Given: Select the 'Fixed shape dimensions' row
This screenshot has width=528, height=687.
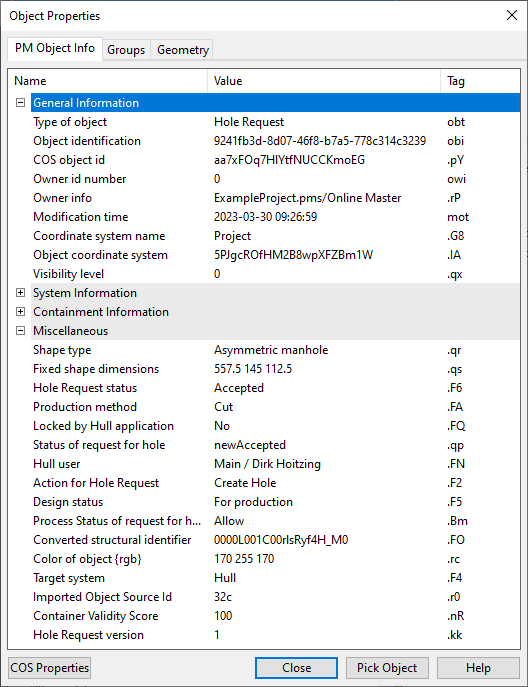Looking at the screenshot, I should pos(275,369).
